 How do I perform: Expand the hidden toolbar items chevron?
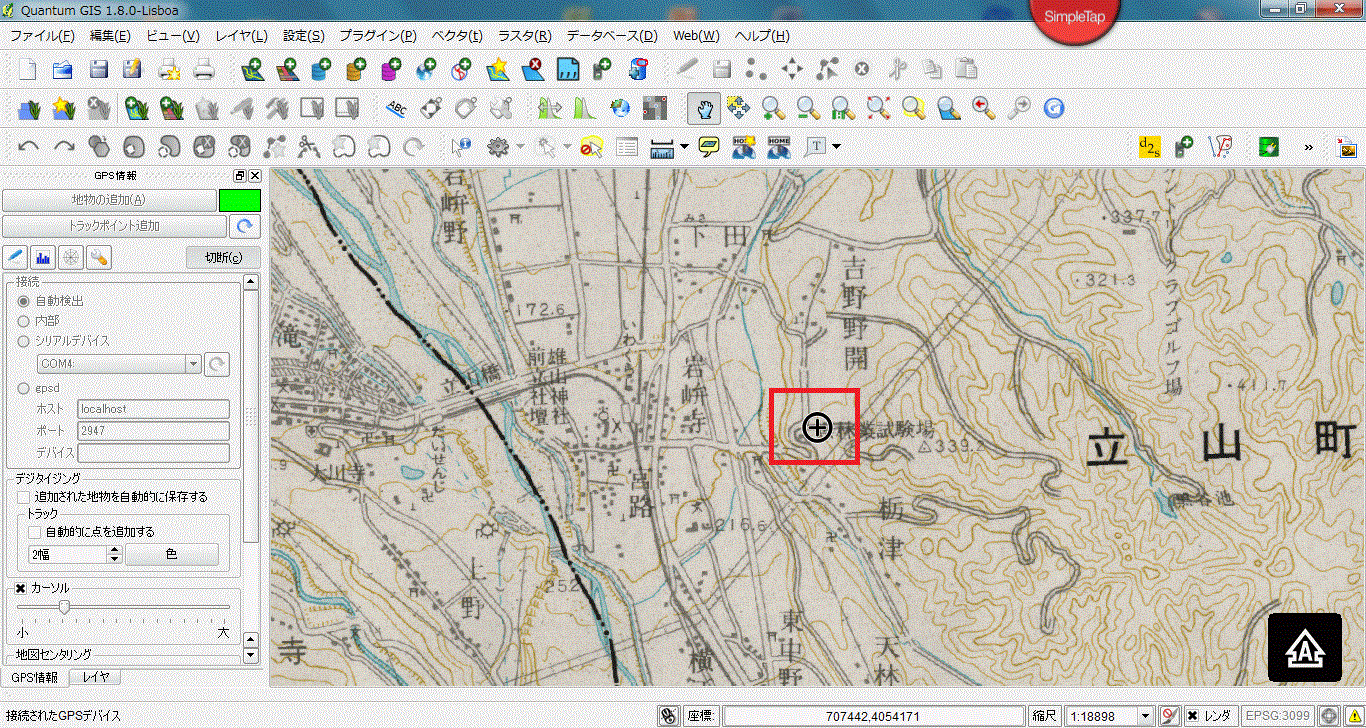pos(1308,148)
